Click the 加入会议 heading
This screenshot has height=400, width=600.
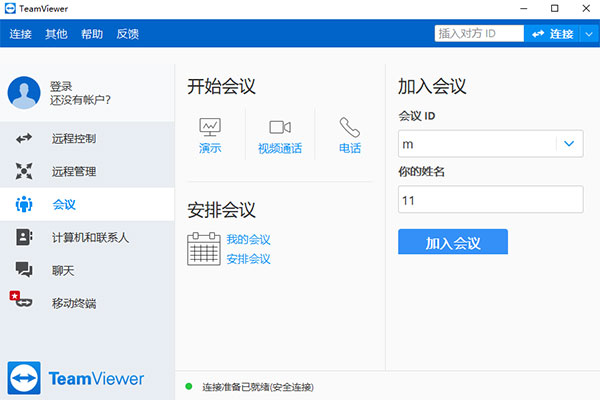(432, 86)
